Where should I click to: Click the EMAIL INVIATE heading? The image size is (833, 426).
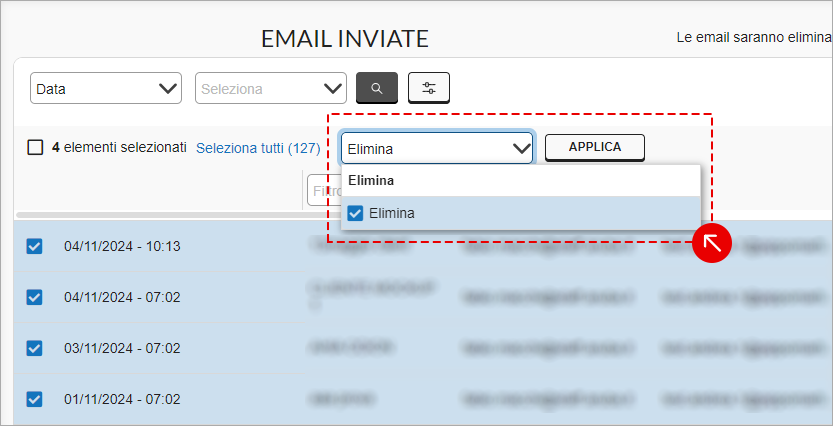[345, 39]
